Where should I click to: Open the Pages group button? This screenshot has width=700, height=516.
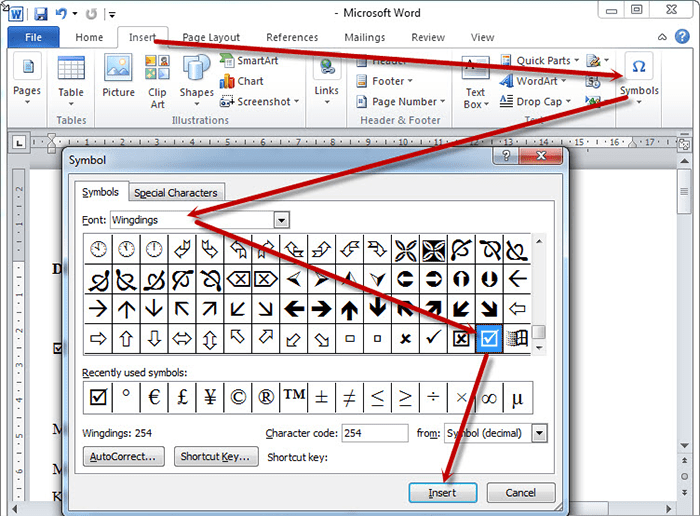click(x=27, y=79)
